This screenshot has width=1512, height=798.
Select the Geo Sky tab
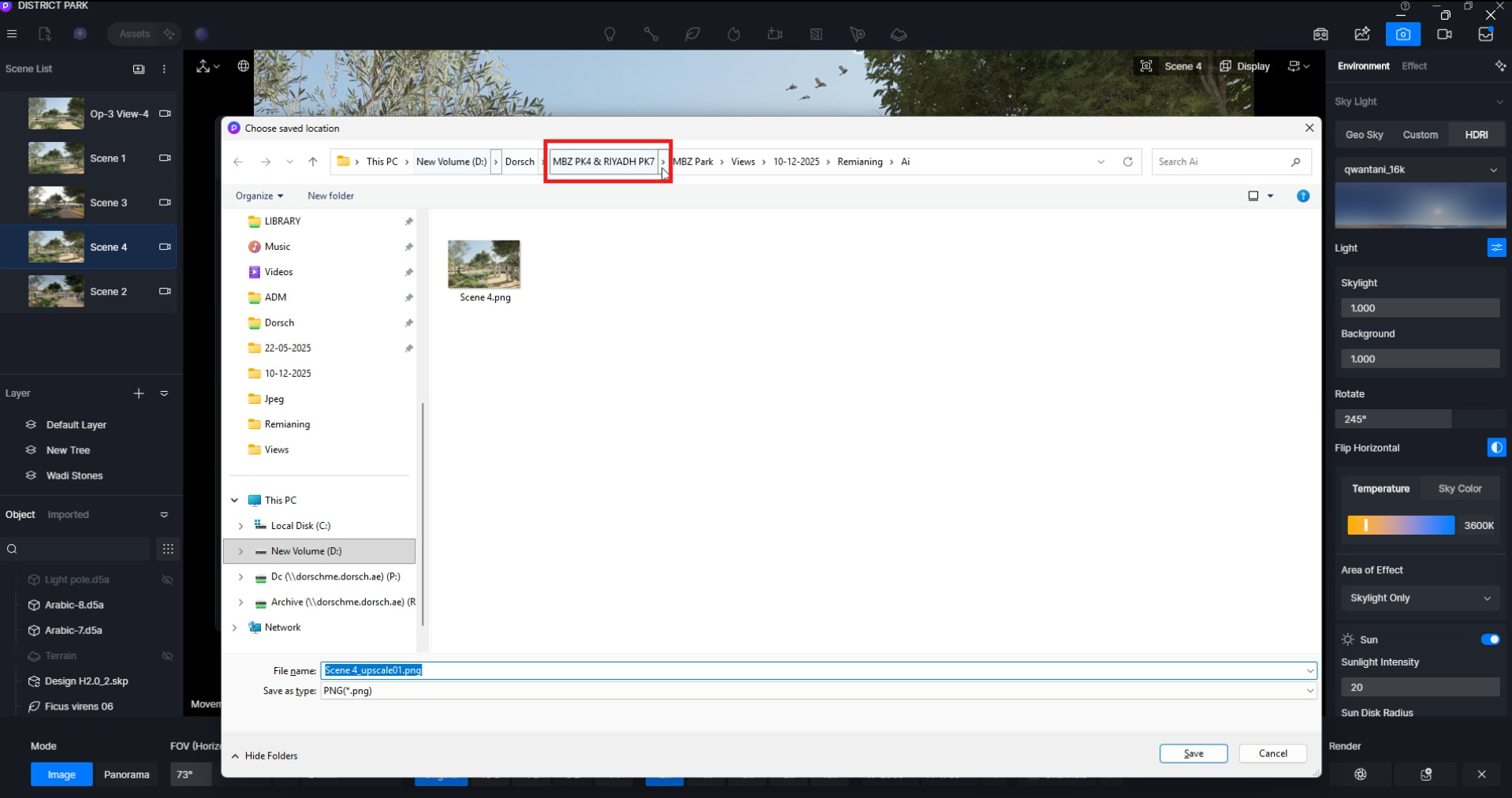[x=1364, y=135]
